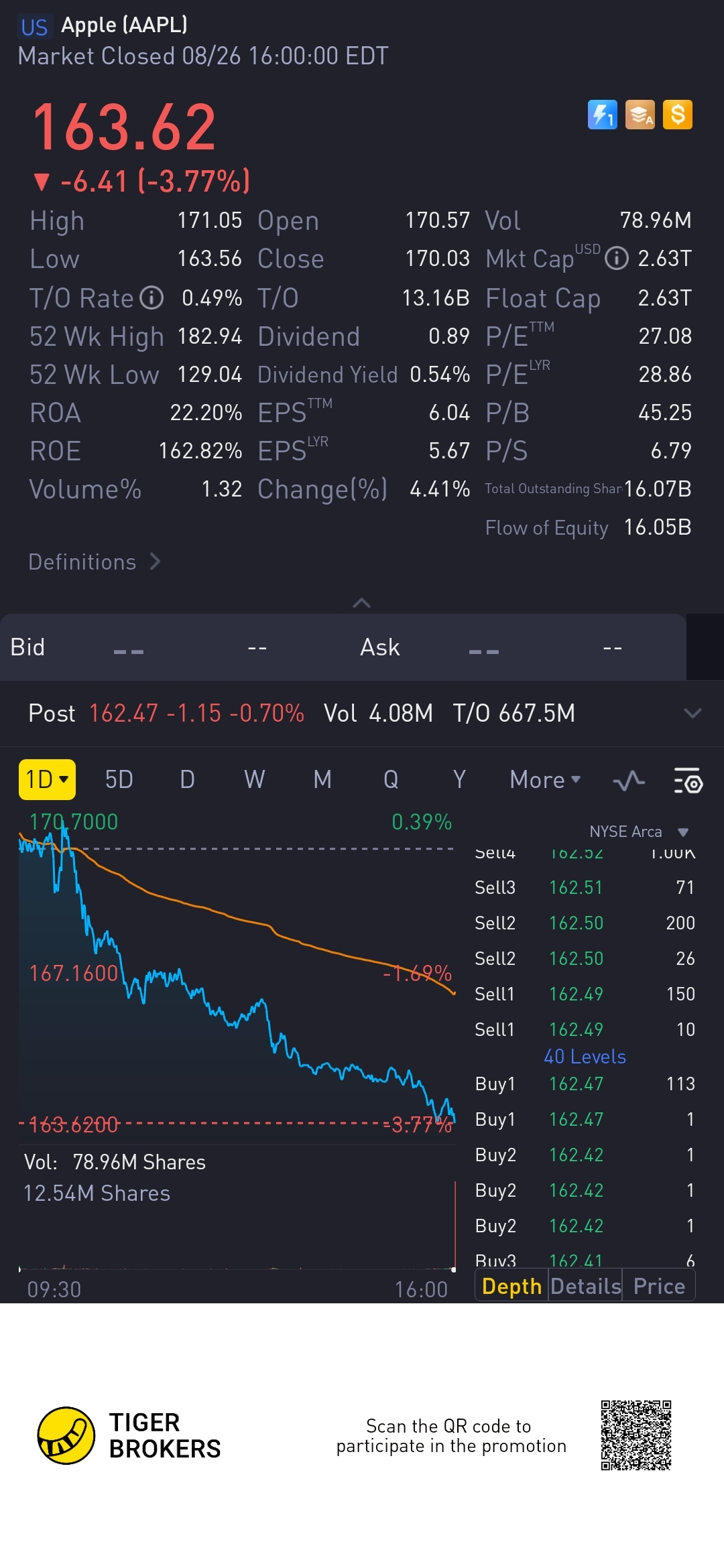Switch chart to 5D
Image resolution: width=724 pixels, height=1568 pixels.
click(x=119, y=779)
